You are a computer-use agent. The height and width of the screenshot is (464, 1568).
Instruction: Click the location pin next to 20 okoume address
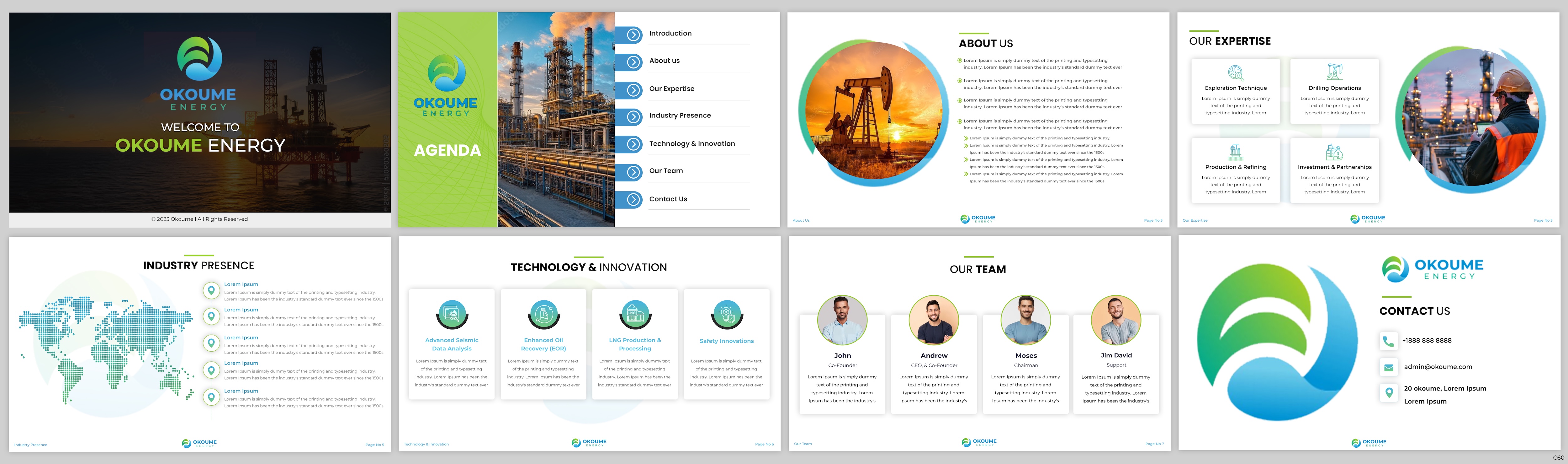pyautogui.click(x=1388, y=393)
